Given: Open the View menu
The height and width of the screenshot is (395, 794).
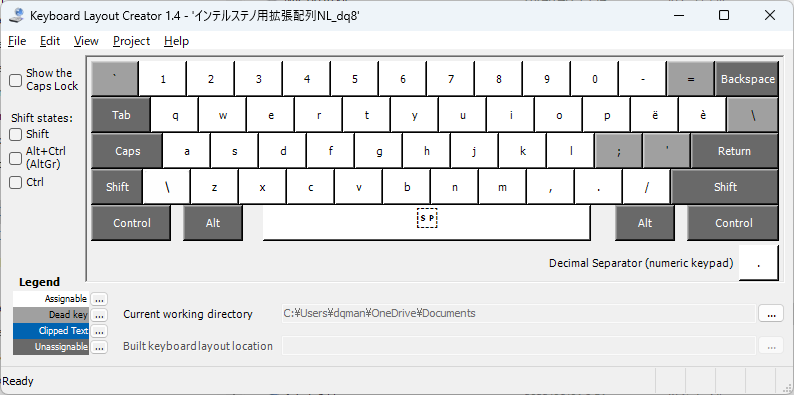Looking at the screenshot, I should (86, 41).
